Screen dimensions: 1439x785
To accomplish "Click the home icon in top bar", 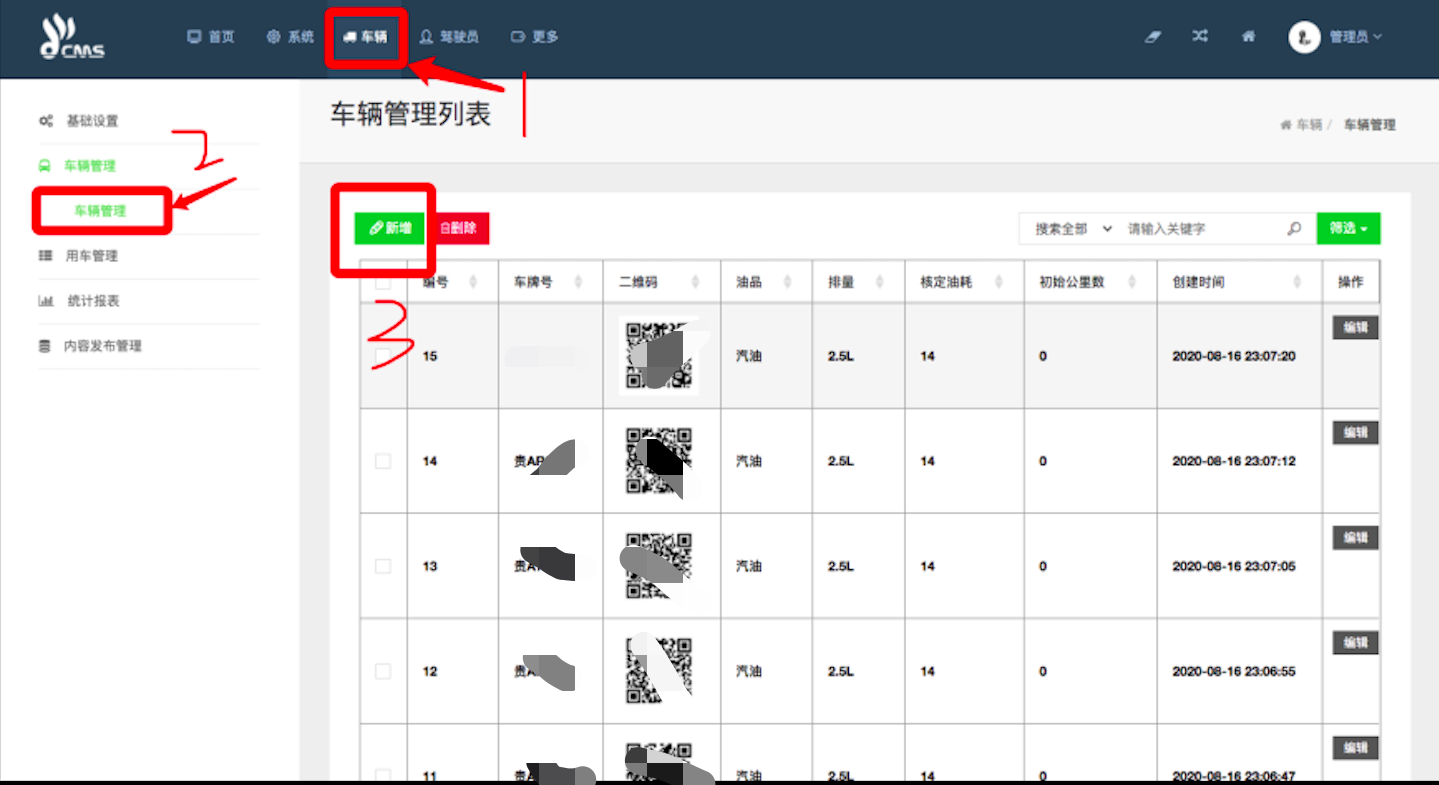I will [x=1248, y=36].
